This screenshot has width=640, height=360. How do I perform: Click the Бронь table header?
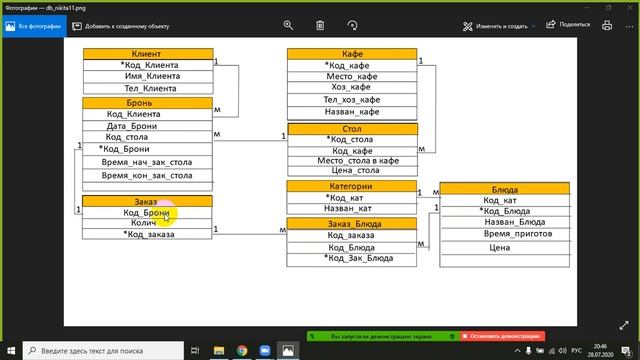tap(147, 103)
